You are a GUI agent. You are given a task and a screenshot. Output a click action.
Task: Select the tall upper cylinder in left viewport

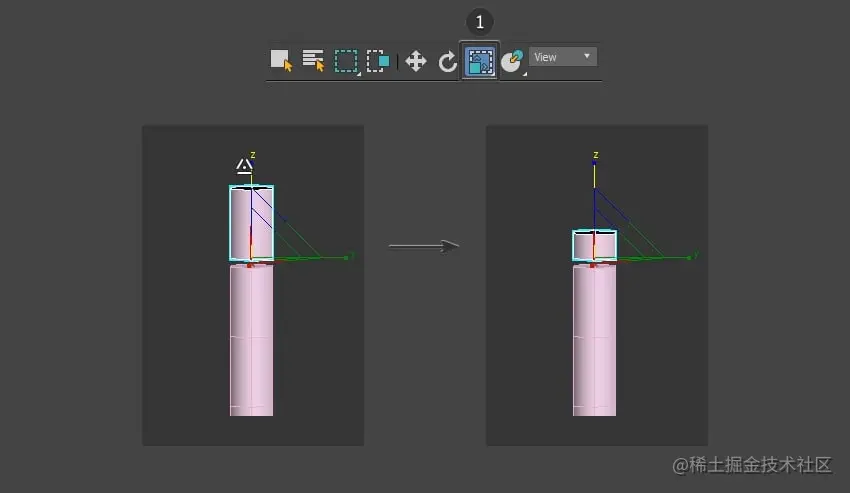pos(251,223)
